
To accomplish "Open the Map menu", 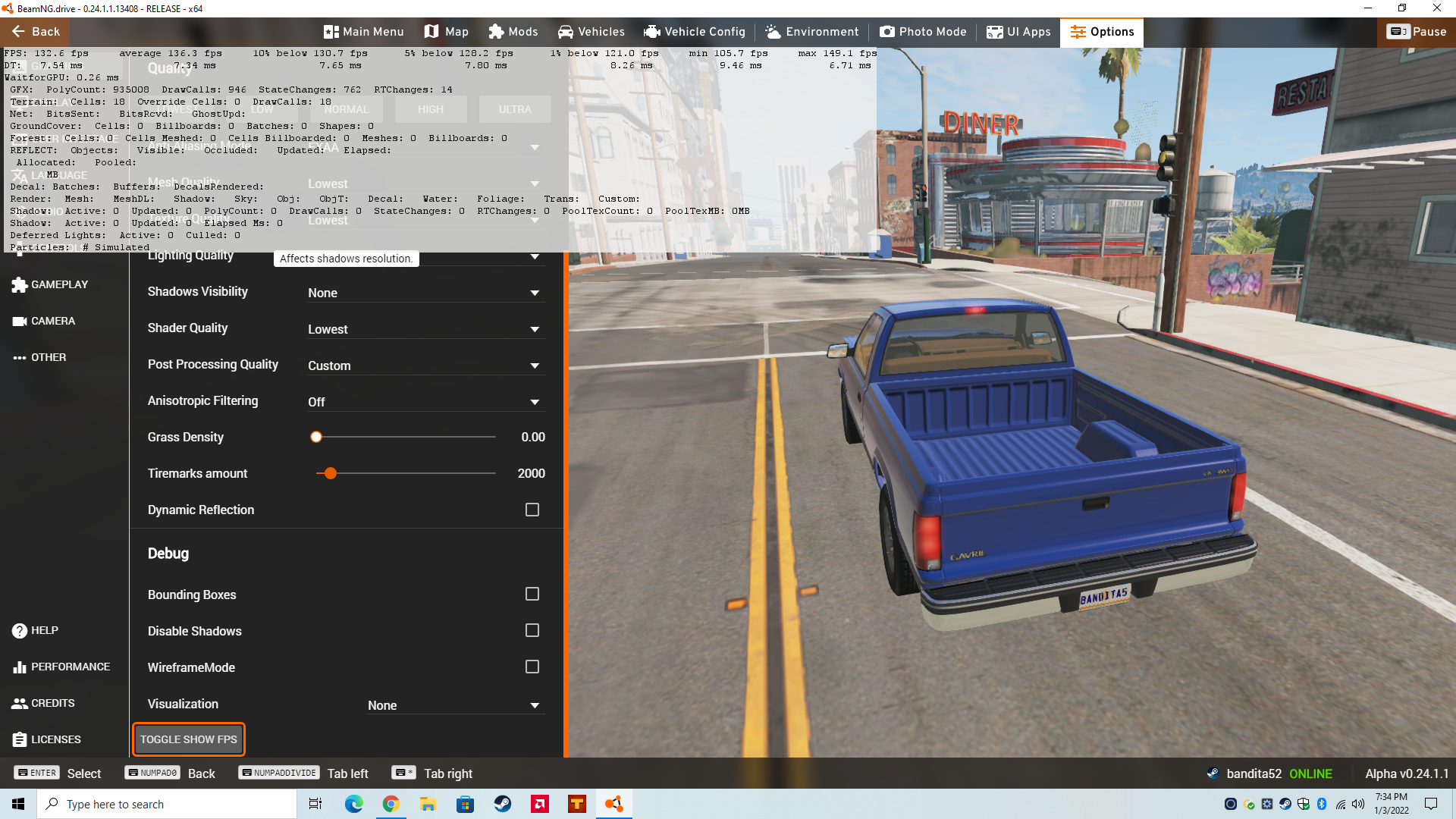I will (446, 32).
